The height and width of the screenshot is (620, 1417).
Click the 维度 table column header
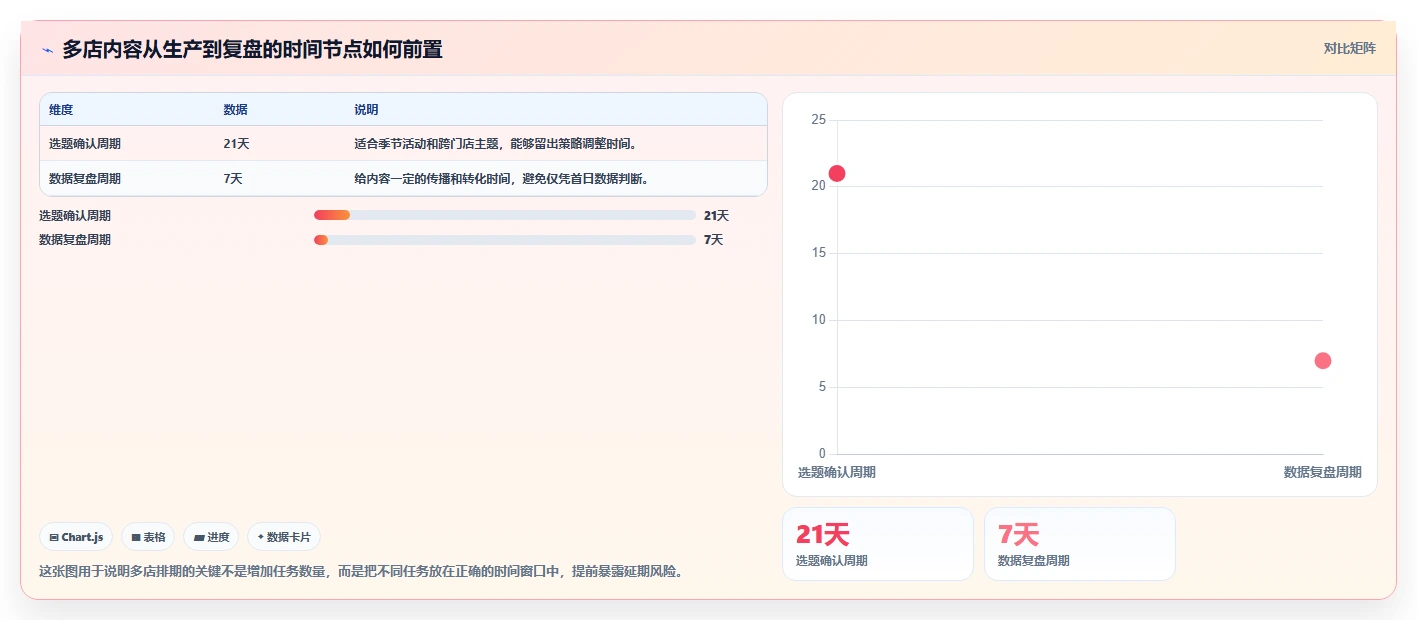click(61, 109)
